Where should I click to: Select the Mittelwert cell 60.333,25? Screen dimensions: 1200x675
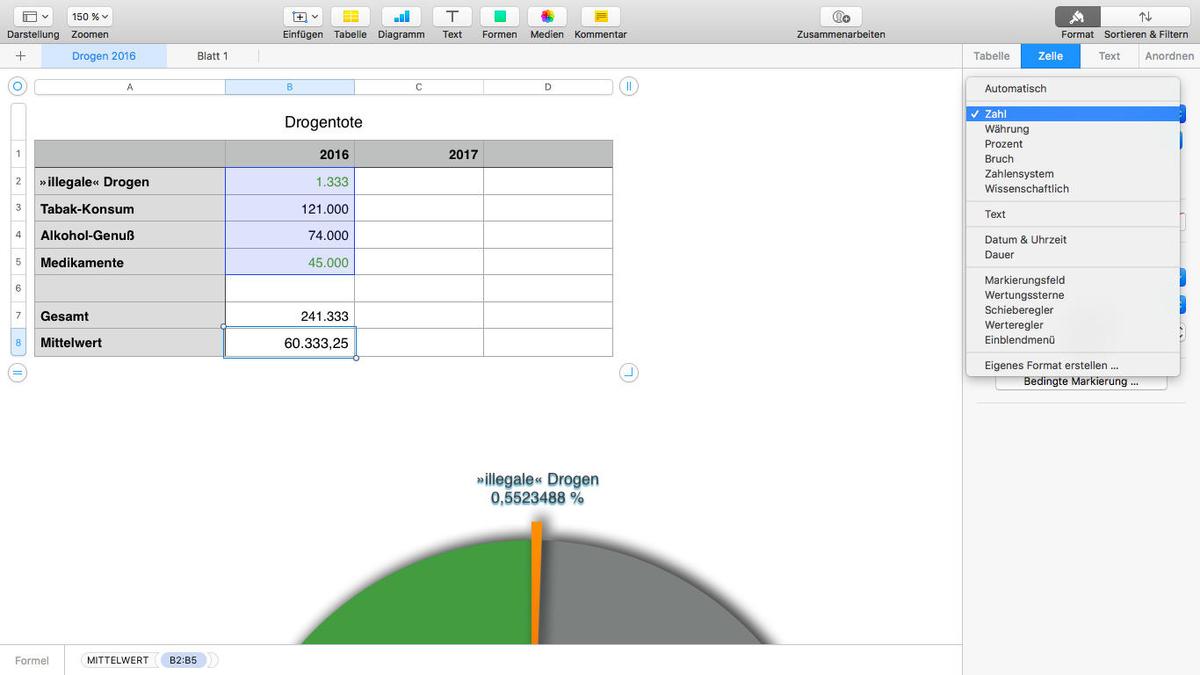pos(290,343)
